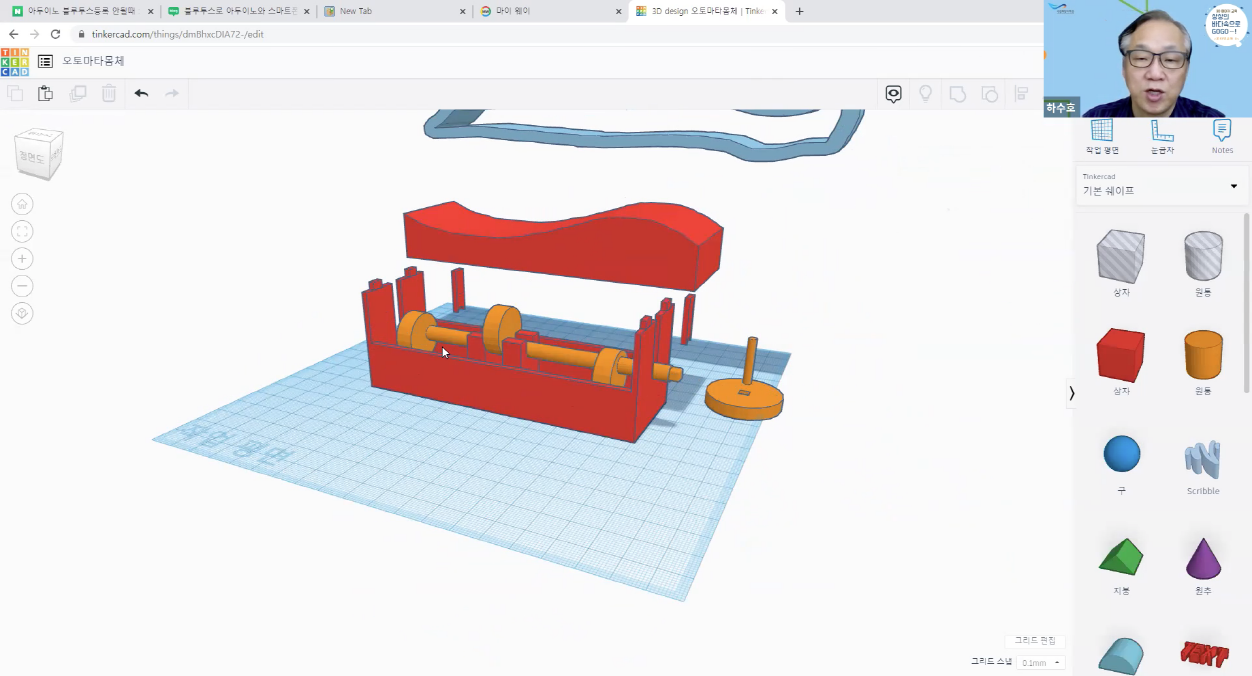The width and height of the screenshot is (1252, 676).
Task: Click the Align tool icon
Action: point(1021,93)
